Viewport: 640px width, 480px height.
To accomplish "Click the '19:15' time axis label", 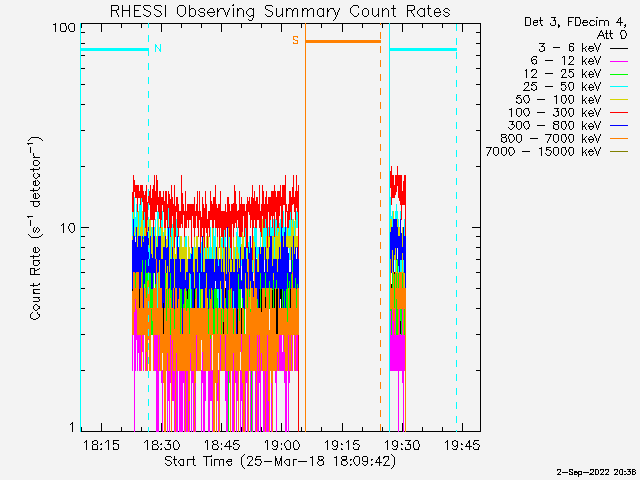I will click(342, 445).
